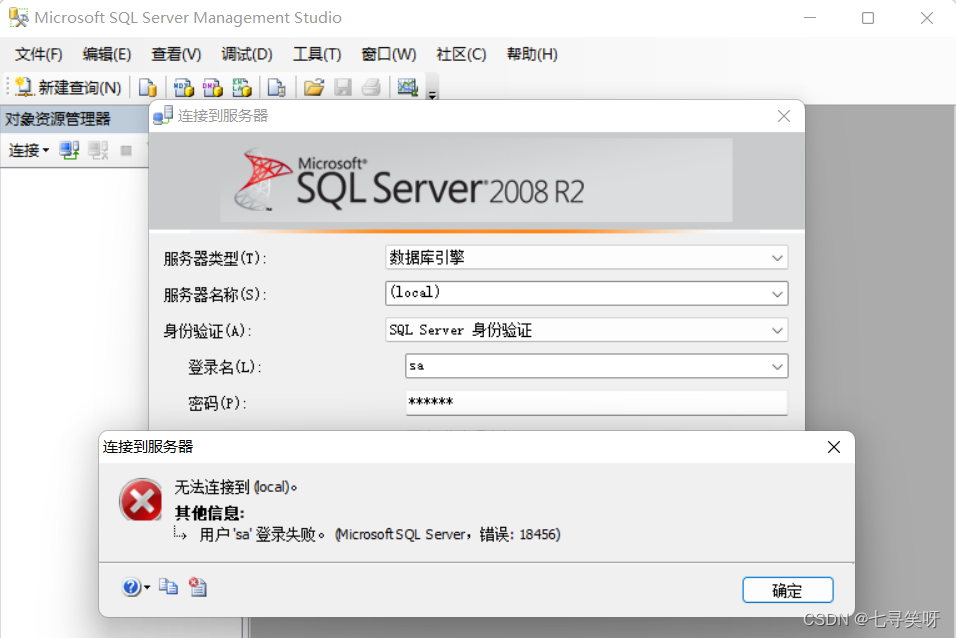Screen dimensions: 956x638
Task: Open the 调试(D) menu
Action: (246, 54)
